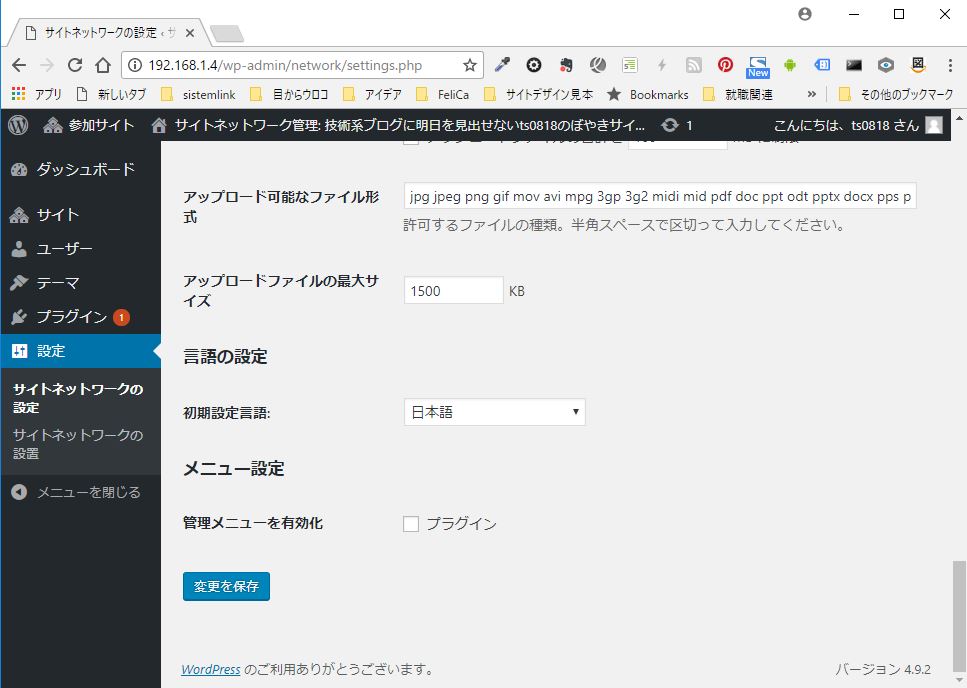Image resolution: width=967 pixels, height=688 pixels.
Task: Click the black gear-circle extension icon
Action: click(x=534, y=65)
